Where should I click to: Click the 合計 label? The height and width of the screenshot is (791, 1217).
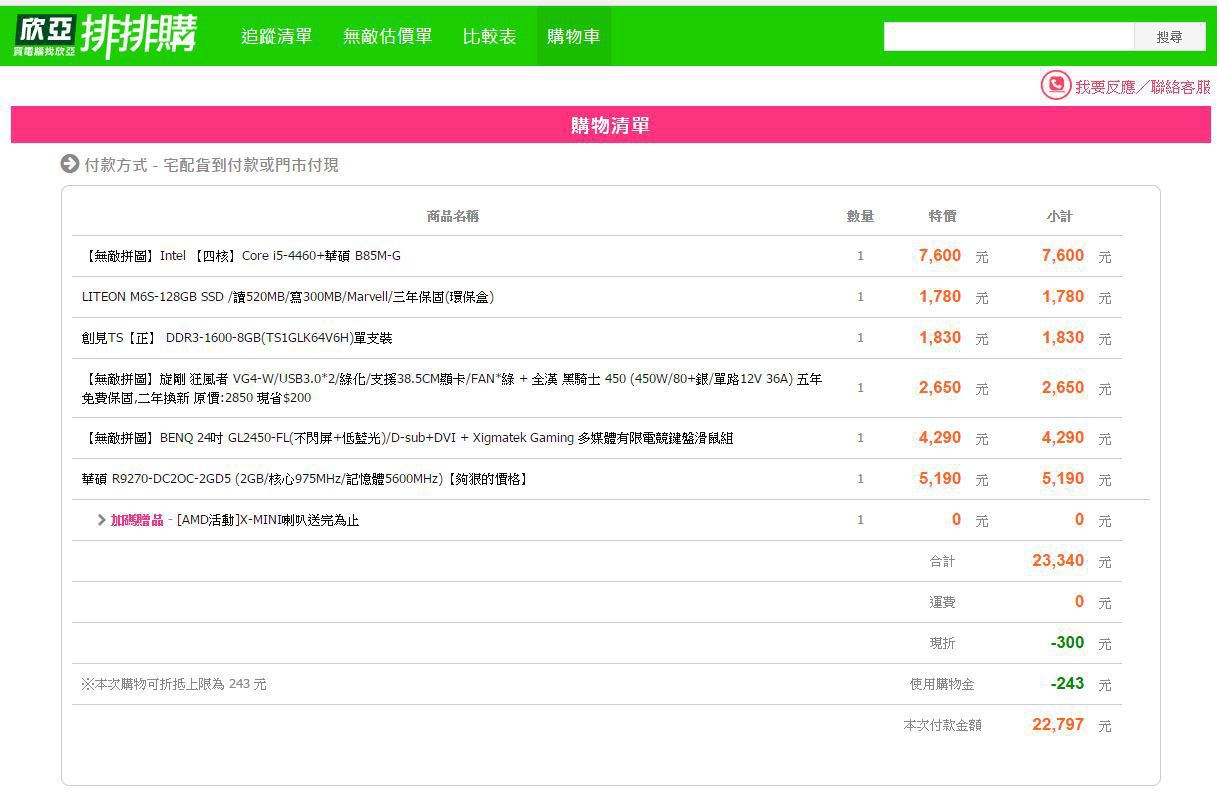coord(942,562)
